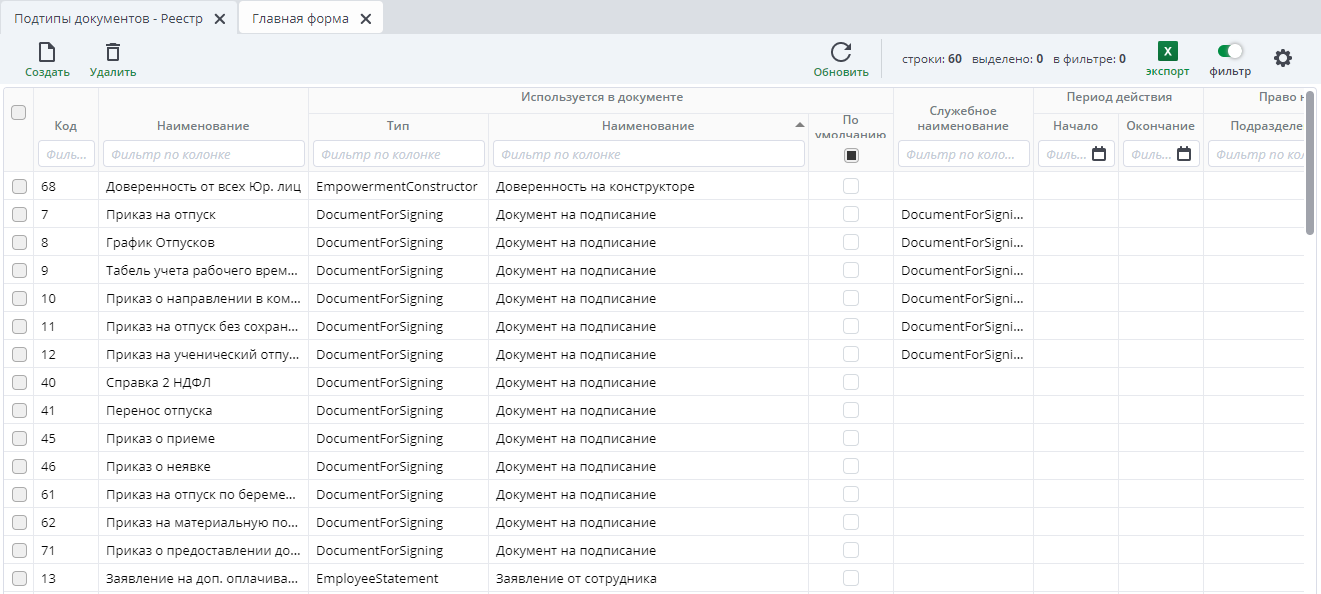
Task: Check the select-all rows checkbox
Action: [18, 113]
